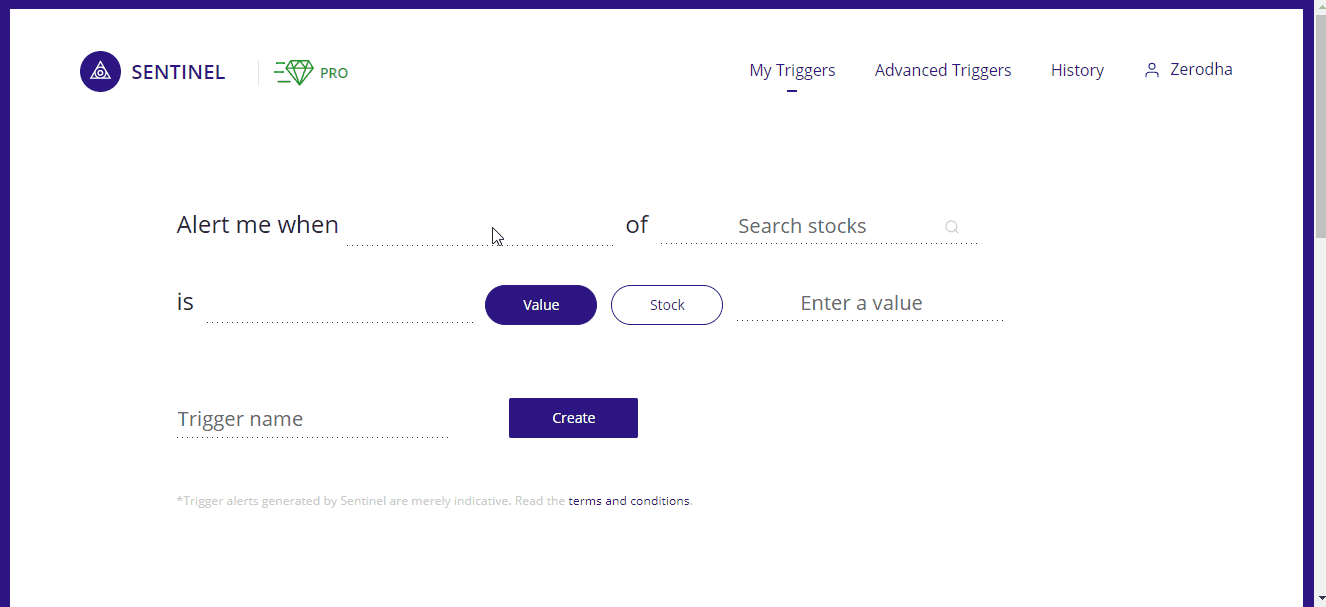Click the "Enter a value" field
Viewport: 1326px width, 607px height.
pyautogui.click(x=870, y=303)
